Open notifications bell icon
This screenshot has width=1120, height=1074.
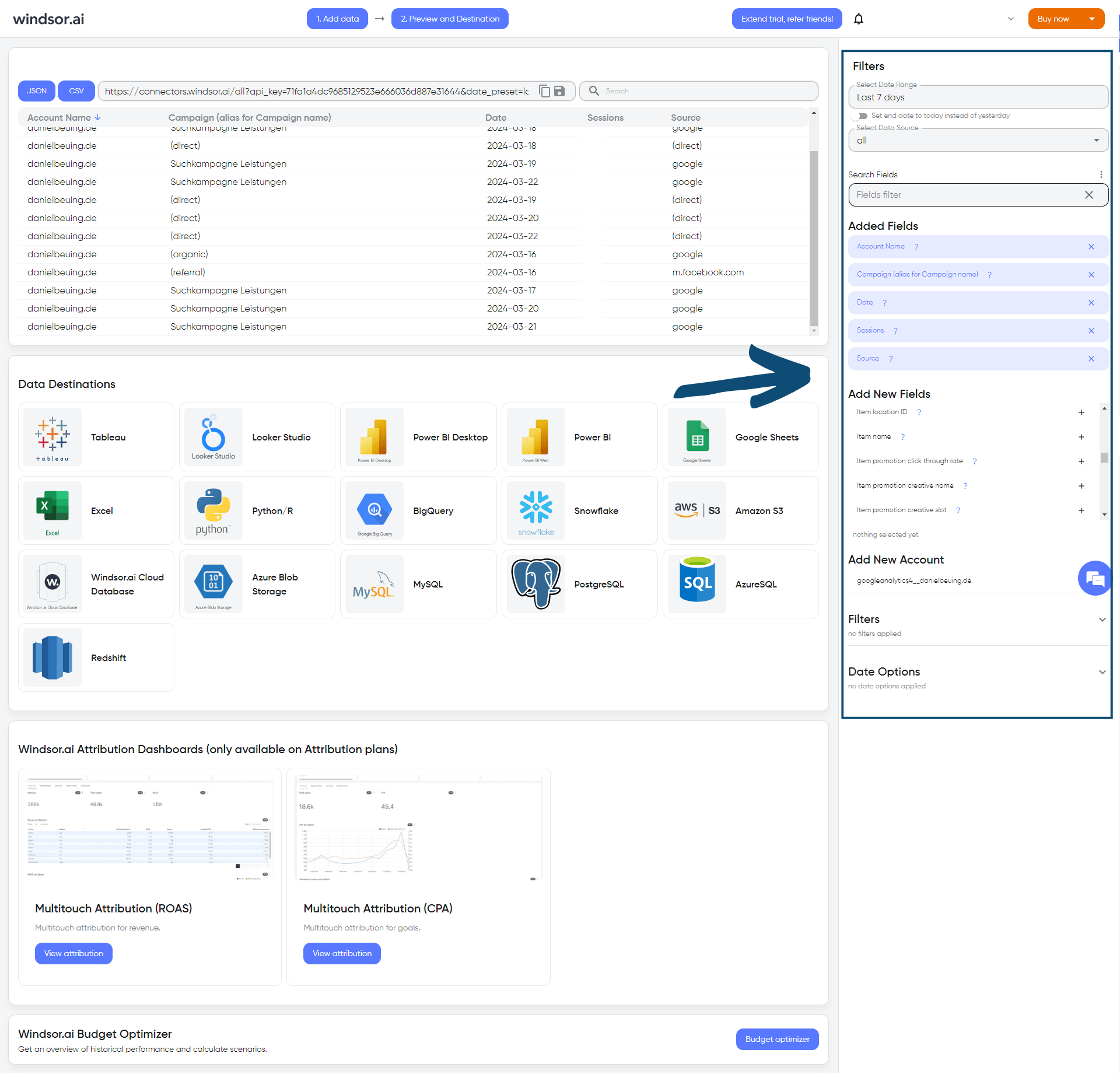pos(859,19)
